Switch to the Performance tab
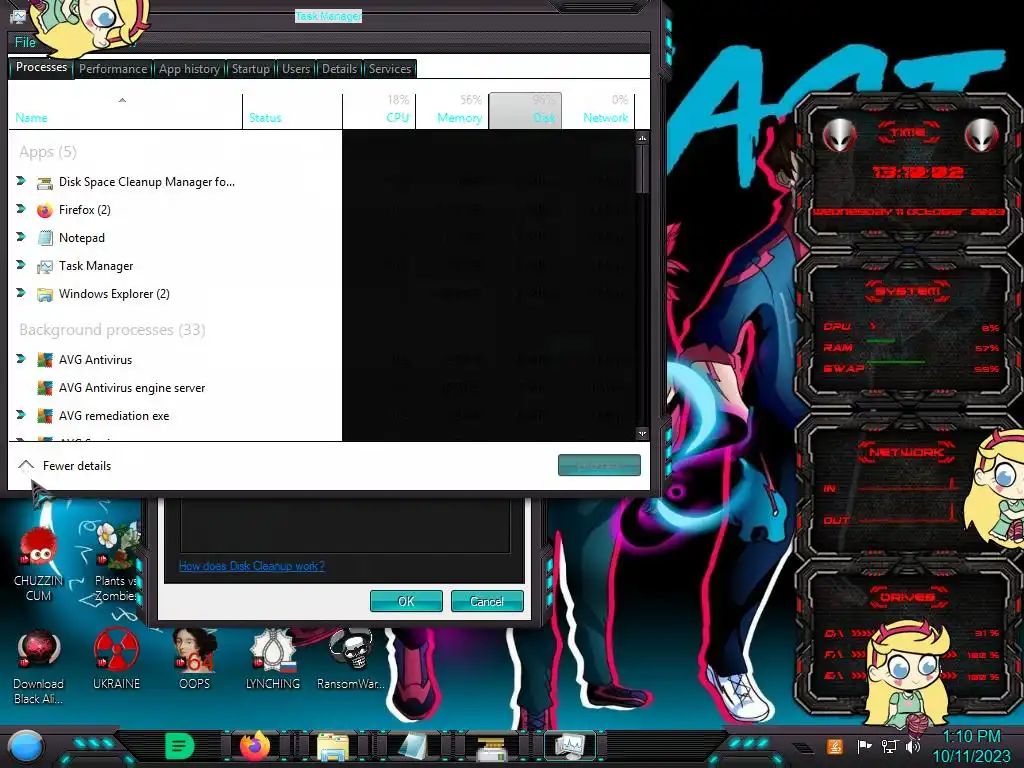 point(113,69)
